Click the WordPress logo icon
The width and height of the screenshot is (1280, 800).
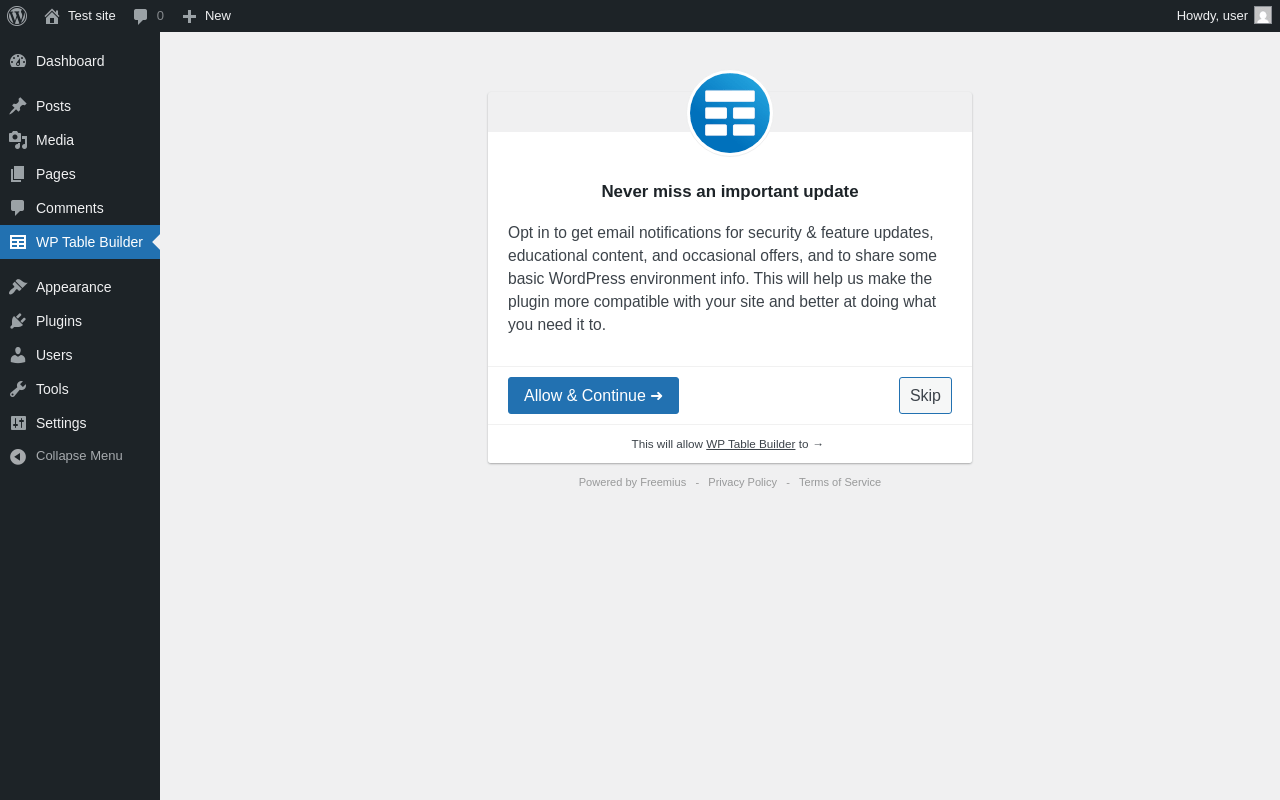[x=17, y=16]
